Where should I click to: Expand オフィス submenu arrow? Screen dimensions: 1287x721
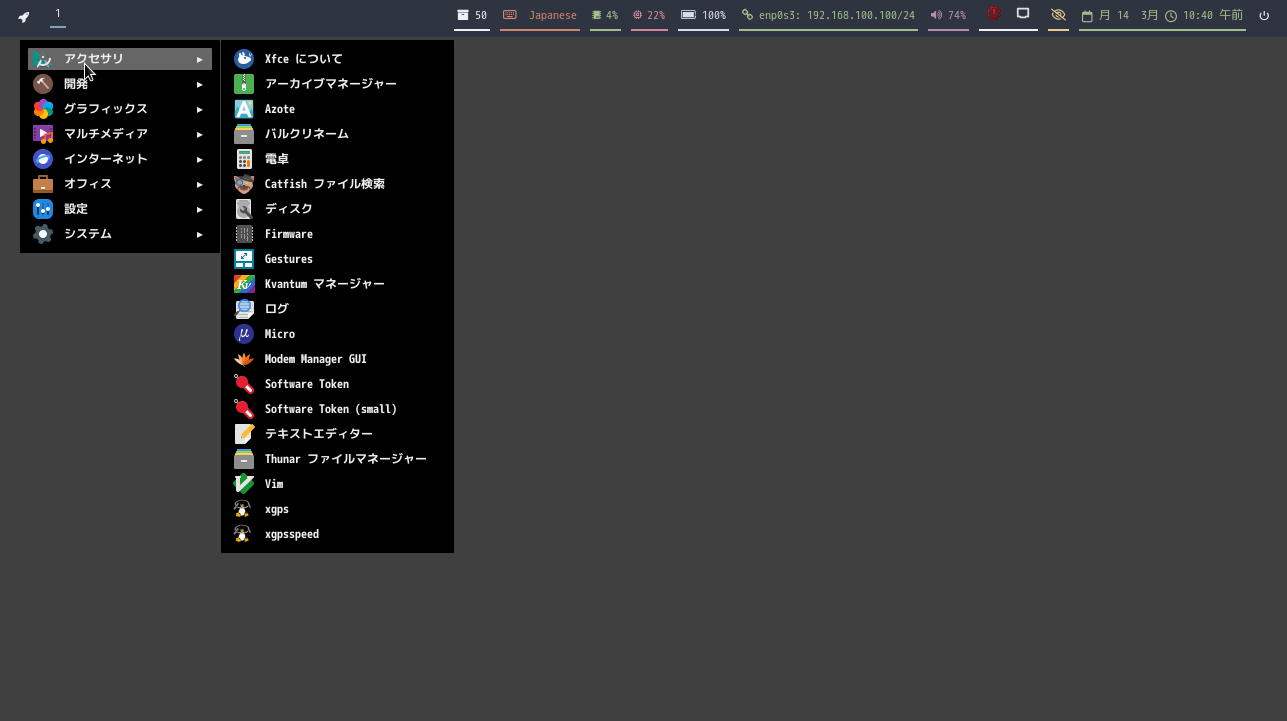[x=200, y=185]
